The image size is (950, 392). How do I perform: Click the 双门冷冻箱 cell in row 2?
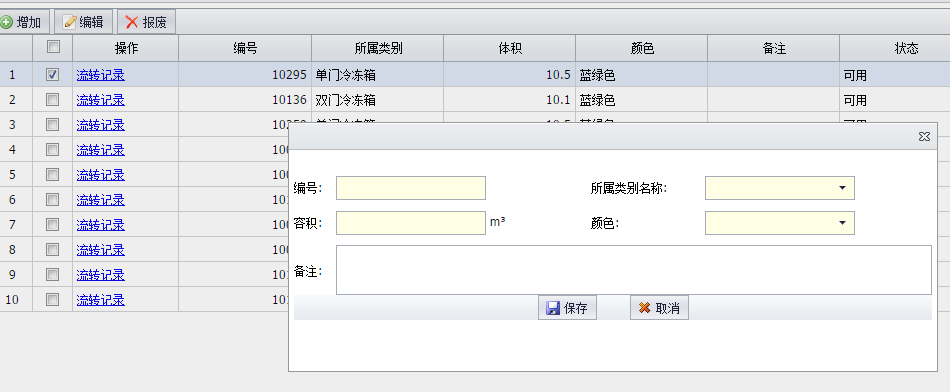[x=378, y=100]
